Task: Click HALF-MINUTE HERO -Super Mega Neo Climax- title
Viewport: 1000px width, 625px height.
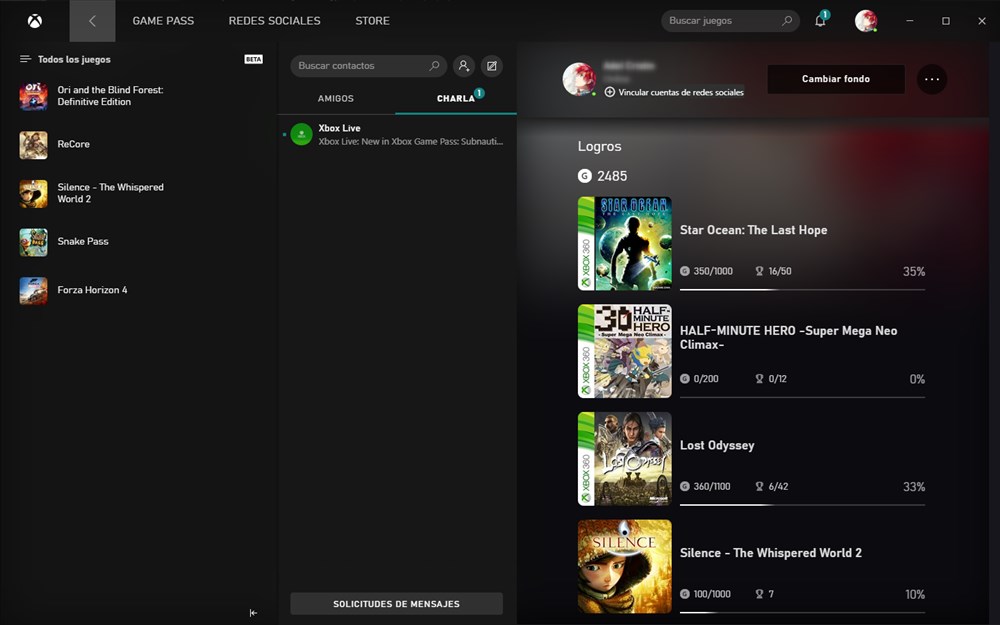Action: 788,337
